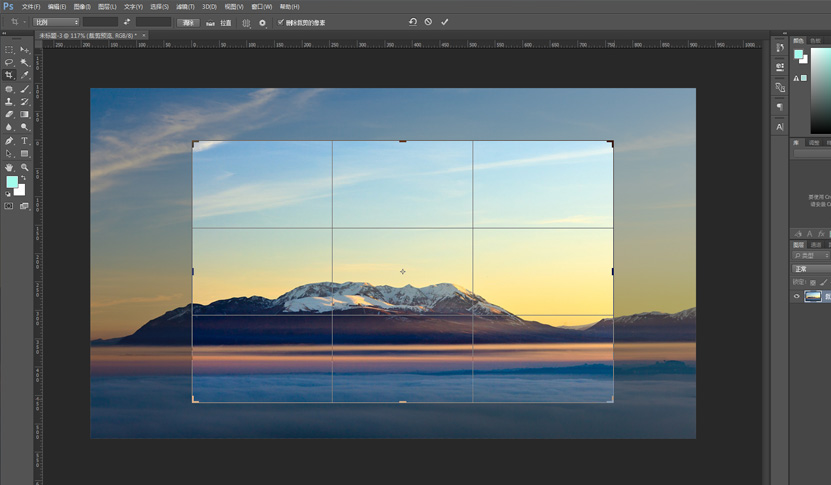Select the Magic Wand tool

pos(25,62)
